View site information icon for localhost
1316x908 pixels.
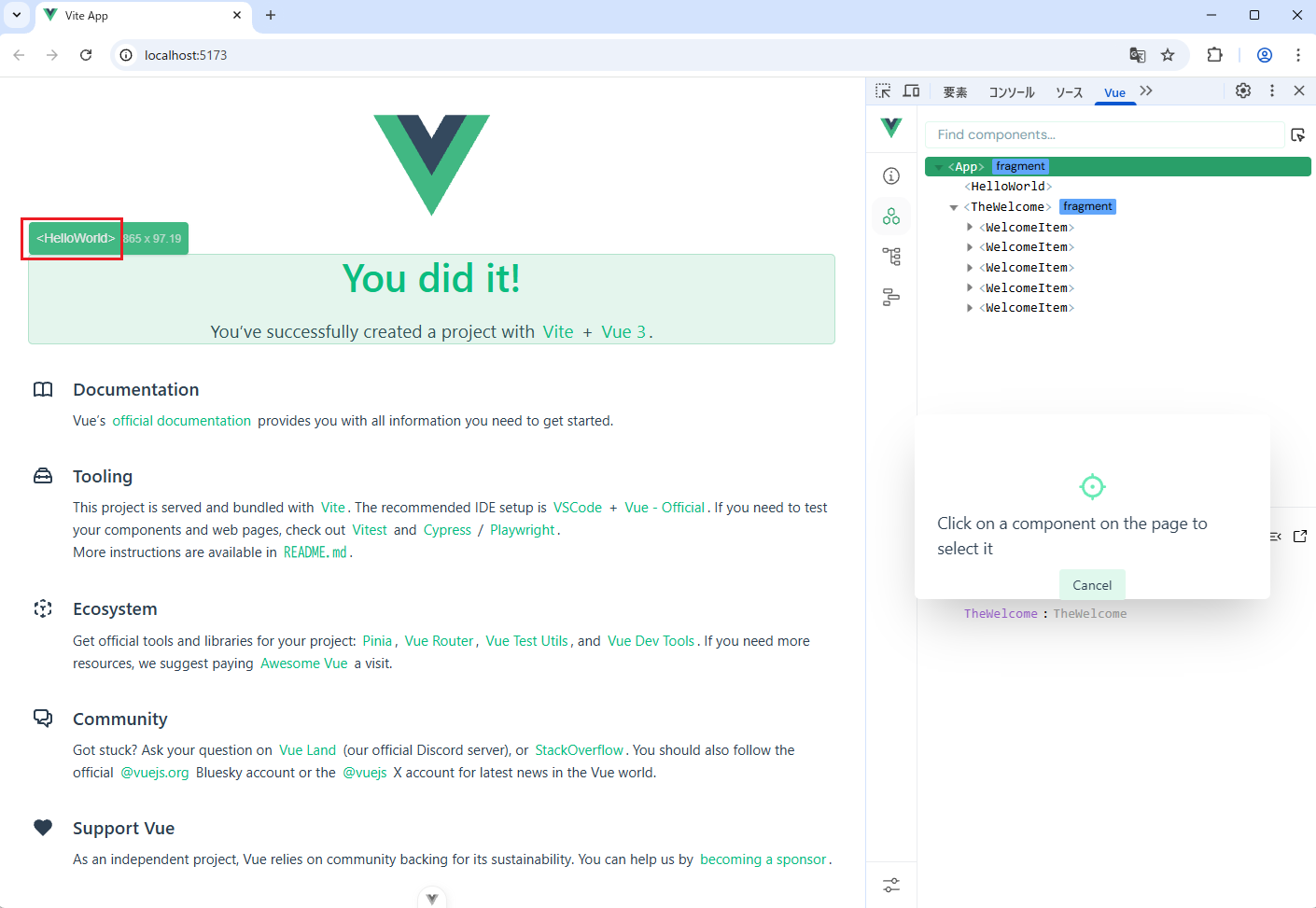[x=126, y=55]
